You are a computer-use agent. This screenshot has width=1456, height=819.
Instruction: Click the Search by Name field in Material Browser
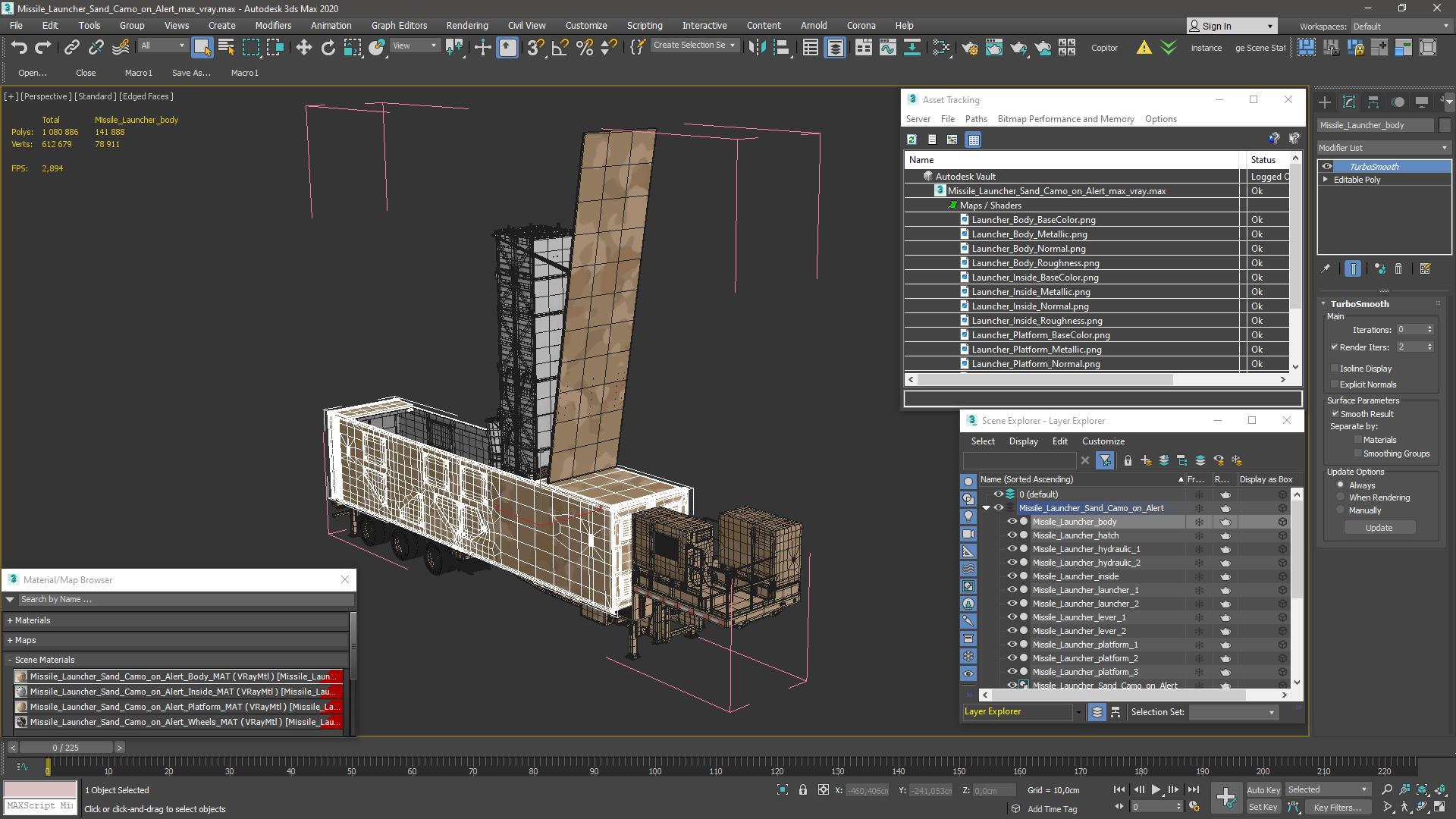point(185,600)
